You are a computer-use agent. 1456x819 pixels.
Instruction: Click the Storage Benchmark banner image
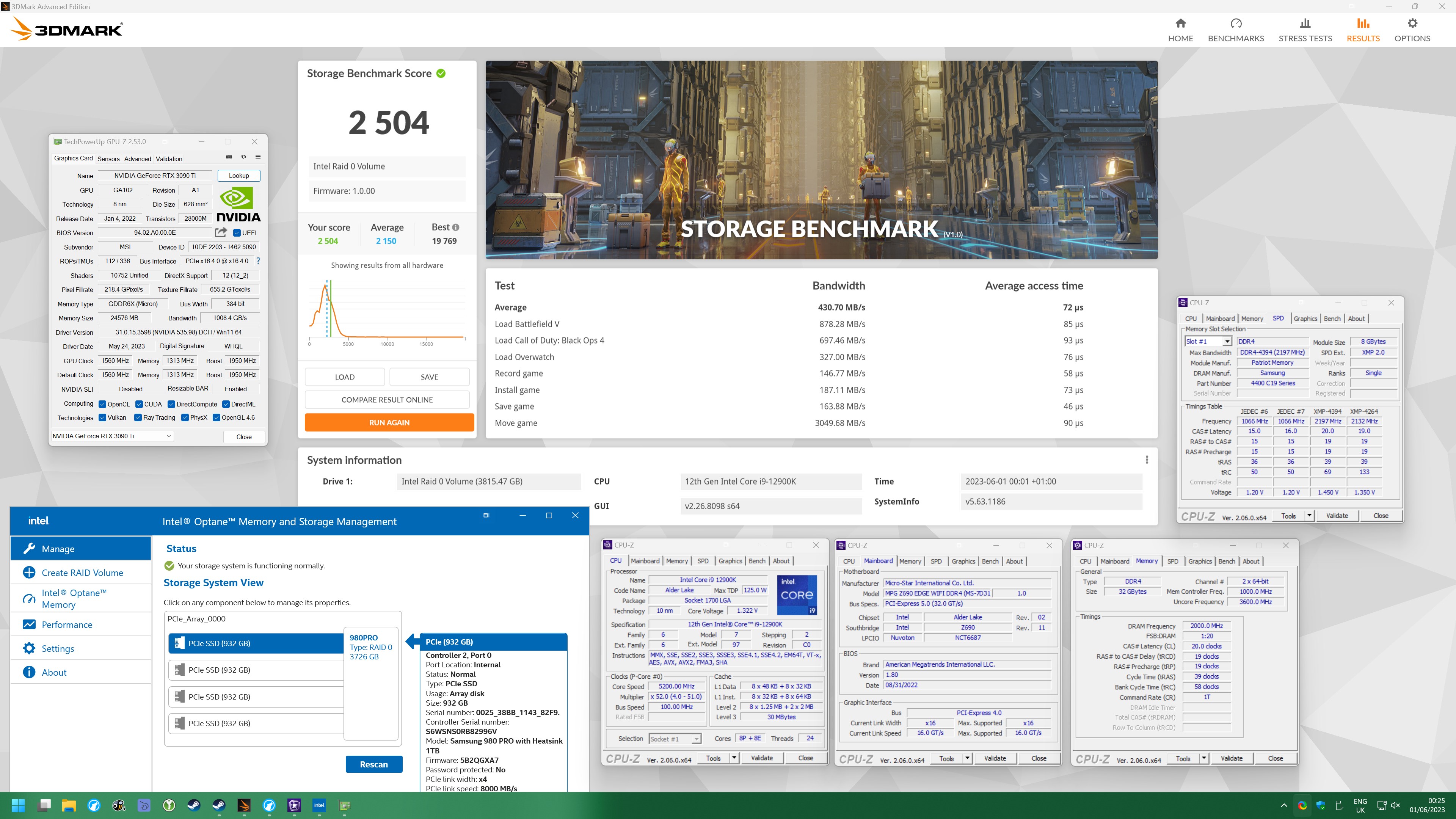click(821, 160)
